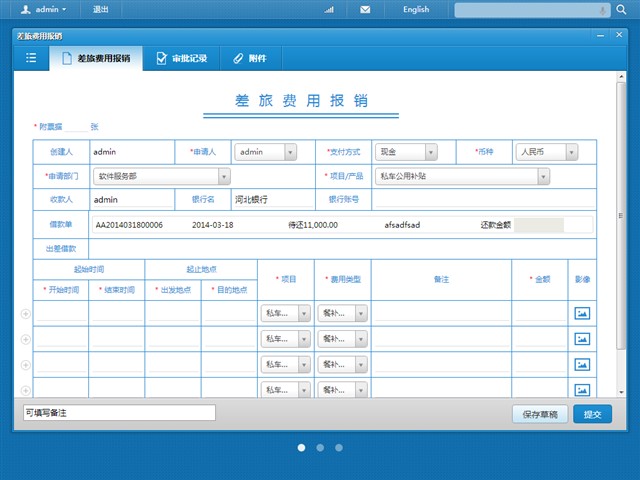Open the list menu icon tab
This screenshot has width=640, height=480.
[31, 58]
